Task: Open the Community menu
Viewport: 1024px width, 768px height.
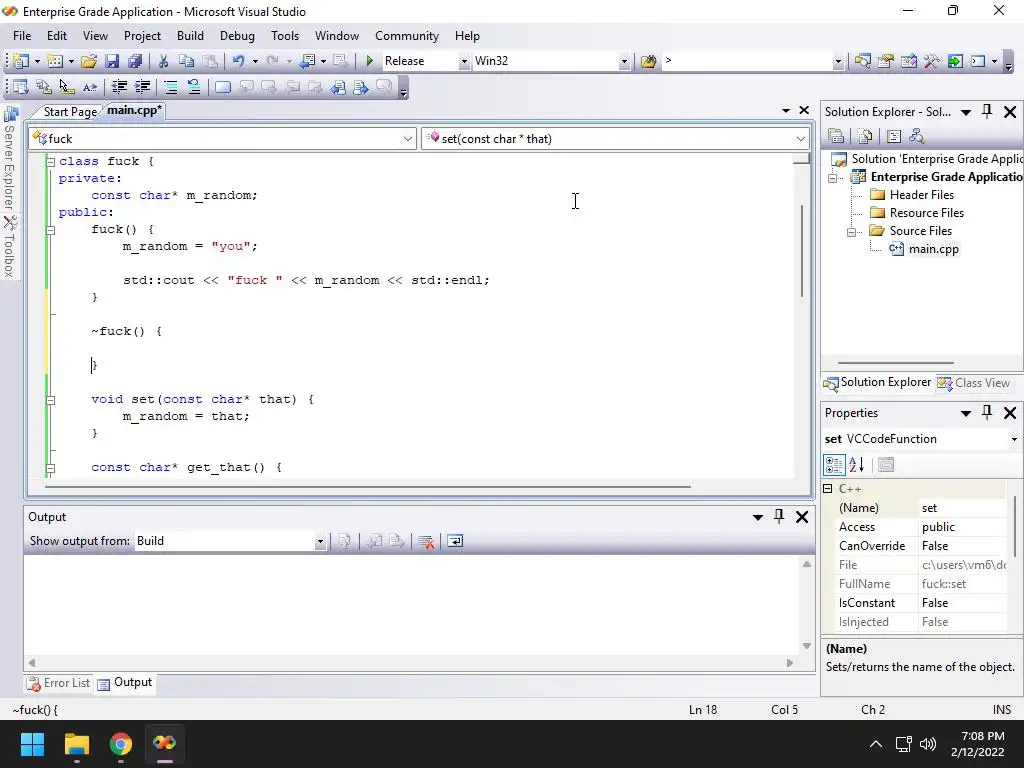Action: point(406,36)
